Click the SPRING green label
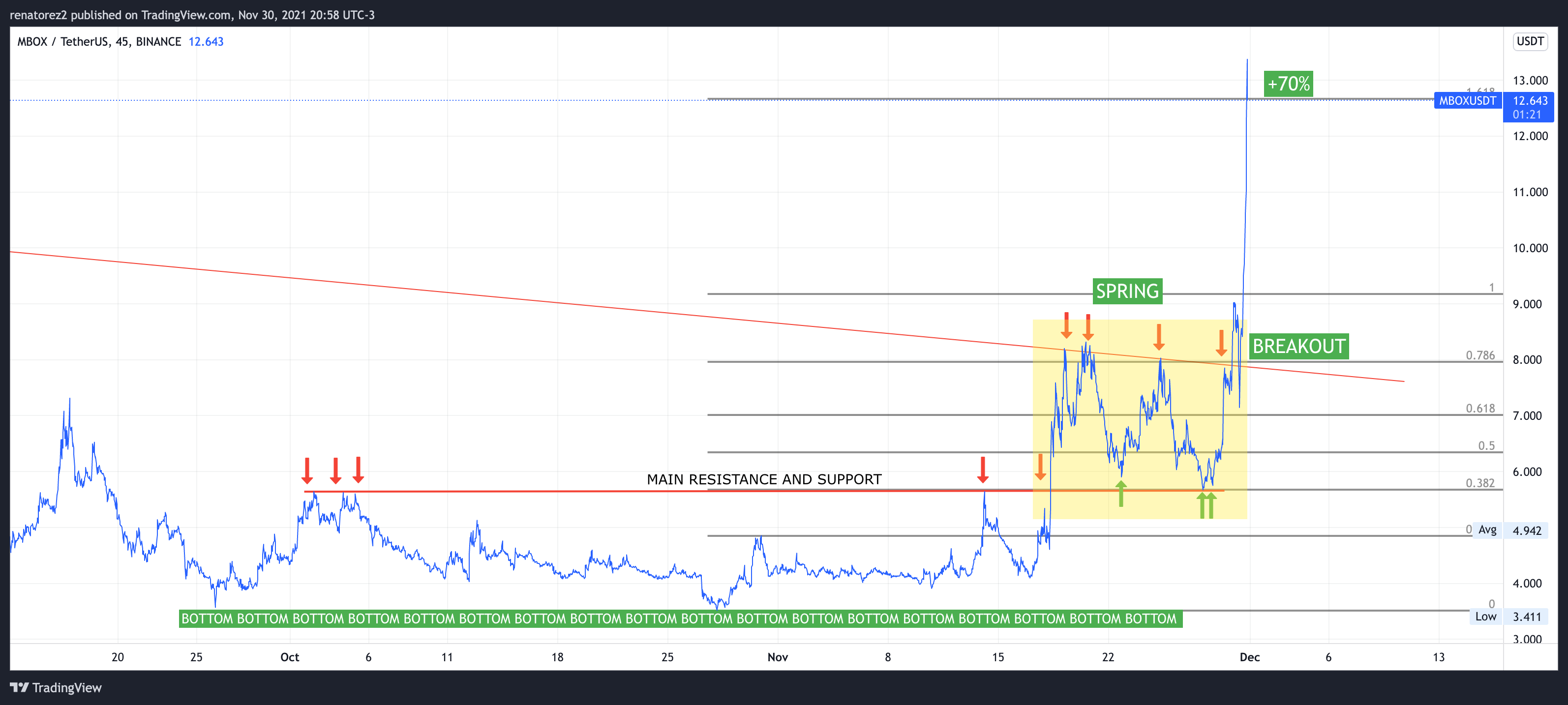Screen dimensions: 1568x705 1127,292
